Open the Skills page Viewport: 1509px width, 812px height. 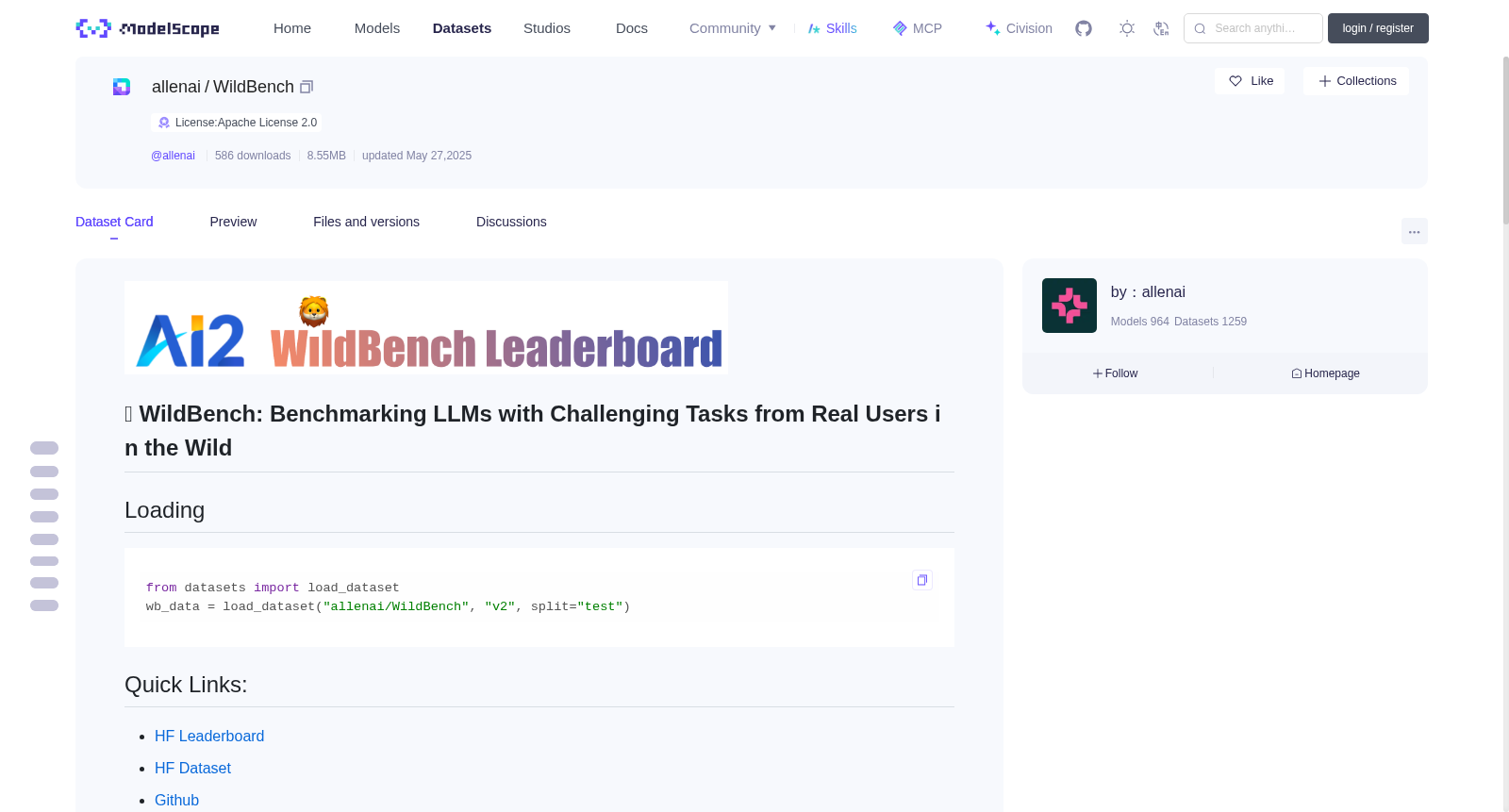[x=832, y=28]
